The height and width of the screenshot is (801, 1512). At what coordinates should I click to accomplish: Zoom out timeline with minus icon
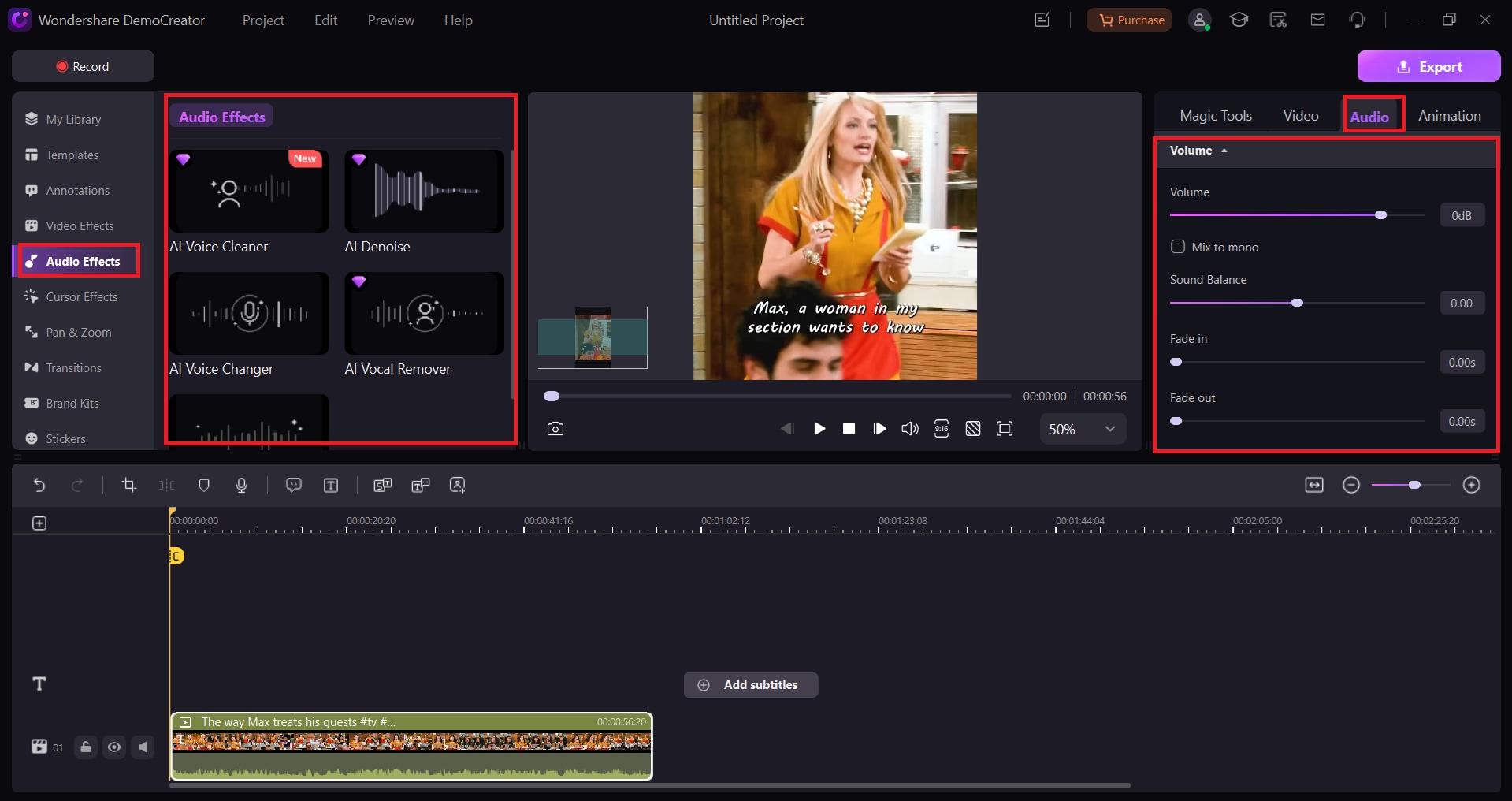coord(1351,485)
